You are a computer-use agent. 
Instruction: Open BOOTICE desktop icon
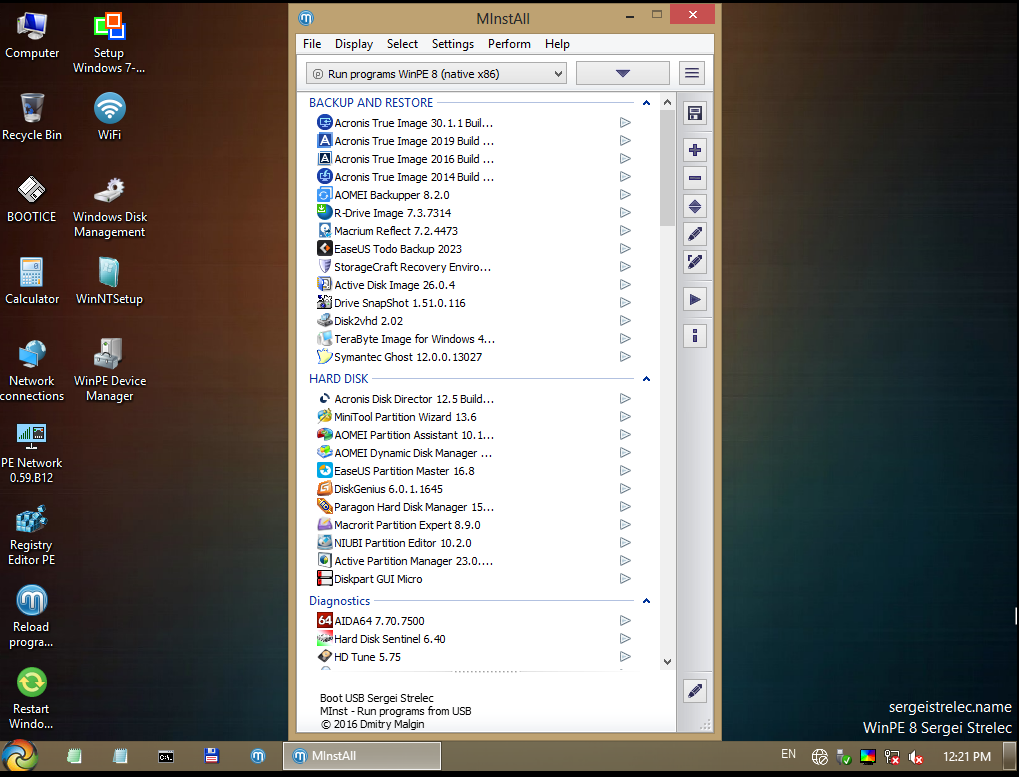coord(31,192)
